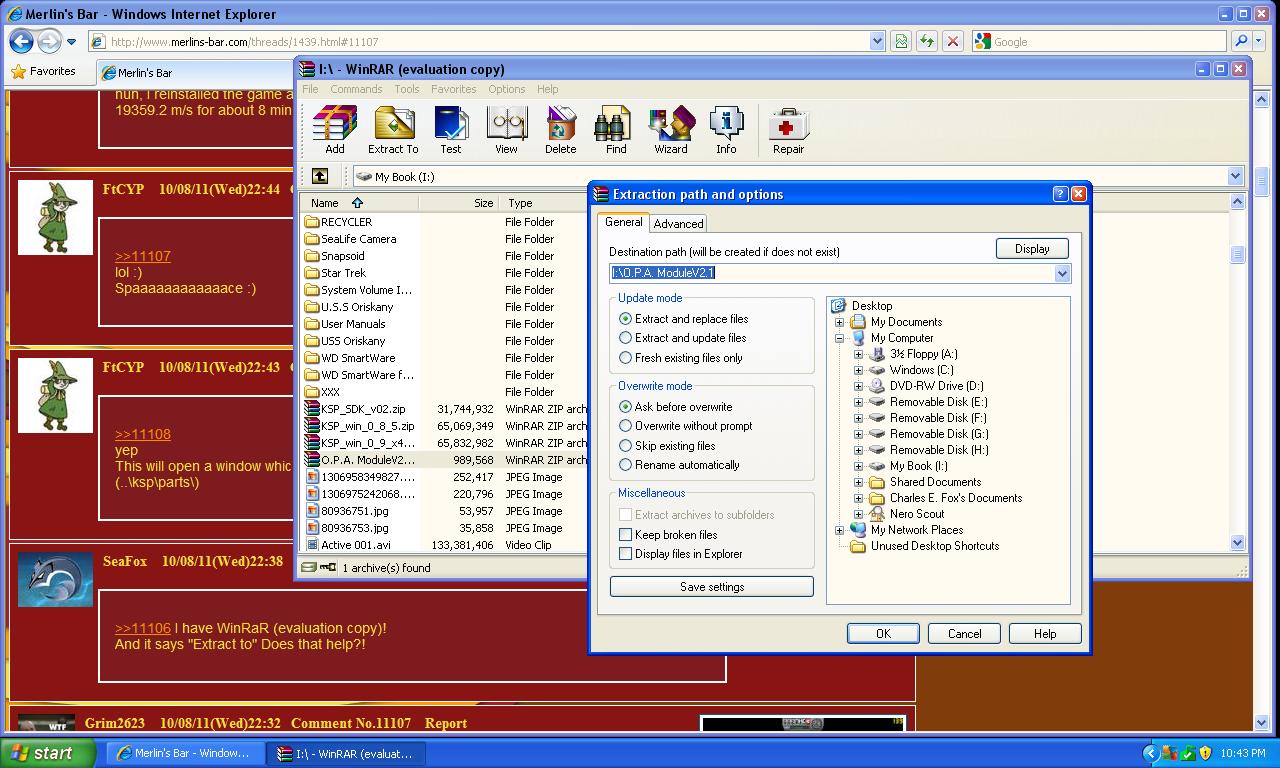Switch to the General tab
The width and height of the screenshot is (1280, 768).
point(624,222)
